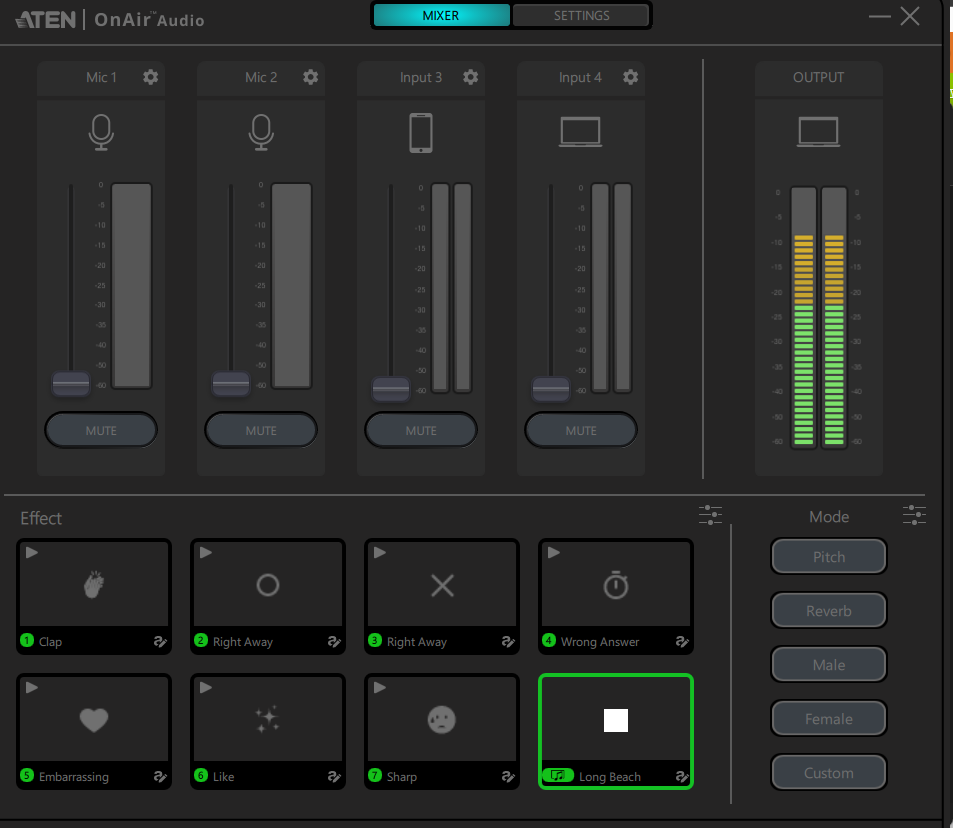Screen dimensions: 953x828
Task: Play the Clap effect pad
Action: pyautogui.click(x=32, y=552)
